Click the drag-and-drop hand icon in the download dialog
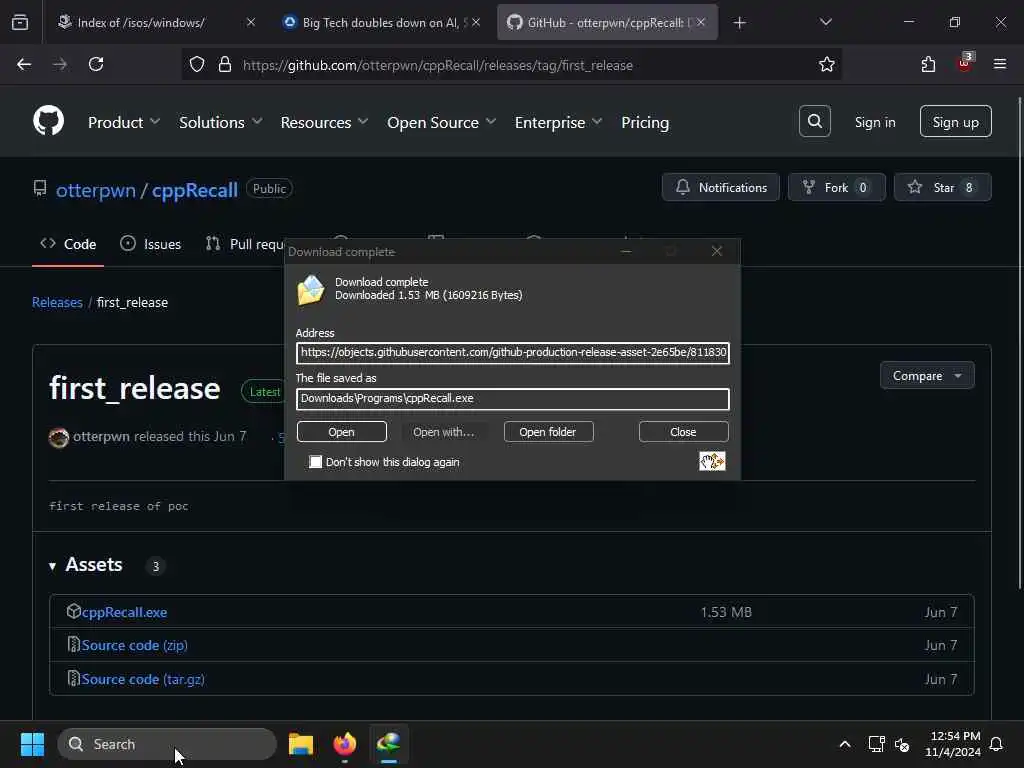 712,461
